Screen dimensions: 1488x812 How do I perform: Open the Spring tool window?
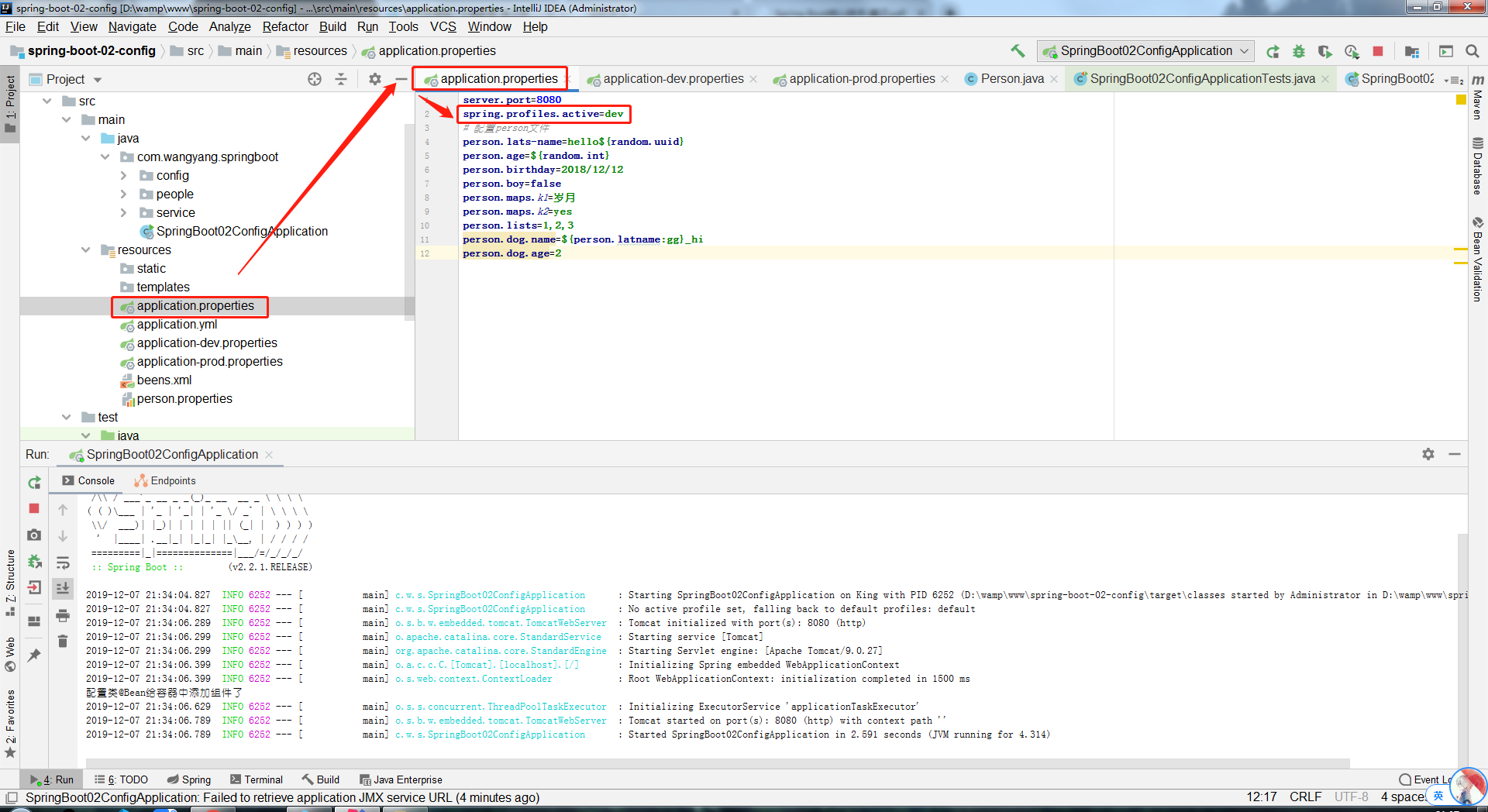pyautogui.click(x=189, y=779)
